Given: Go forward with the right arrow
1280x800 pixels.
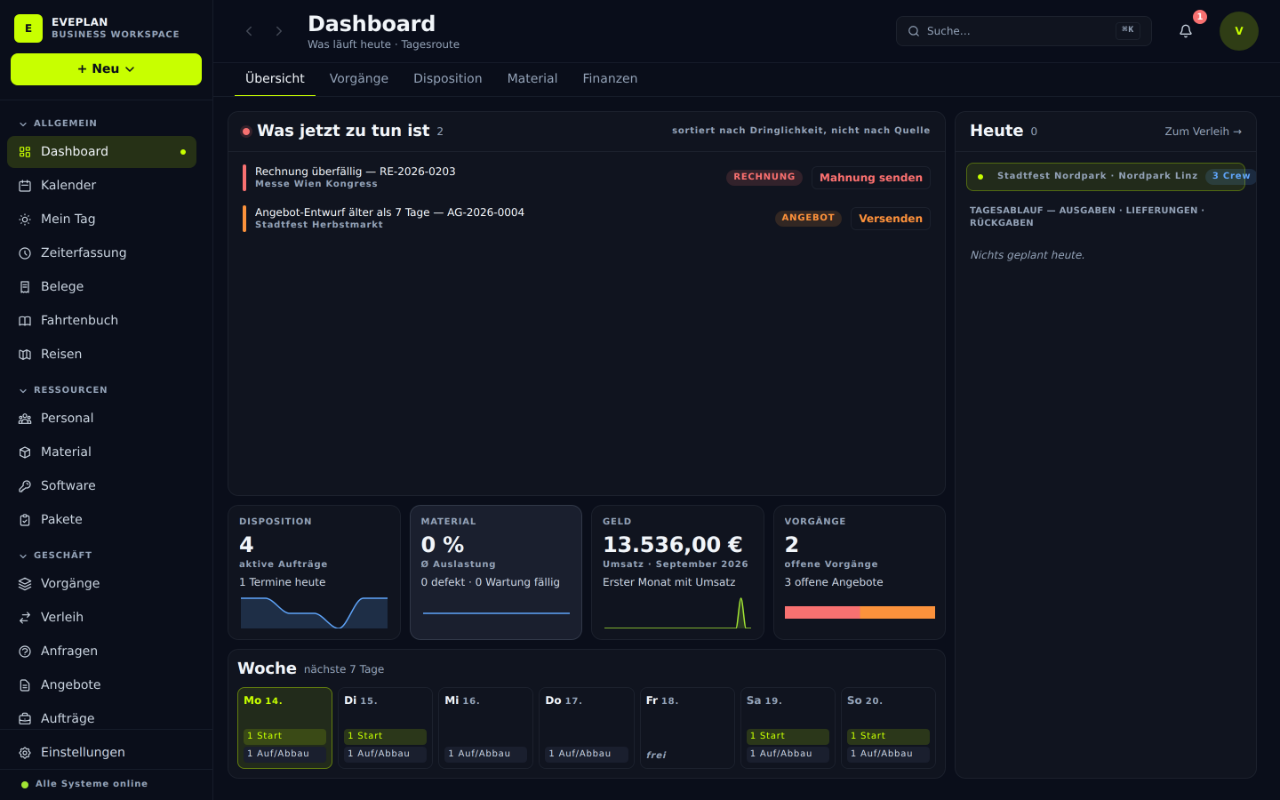Looking at the screenshot, I should (279, 31).
